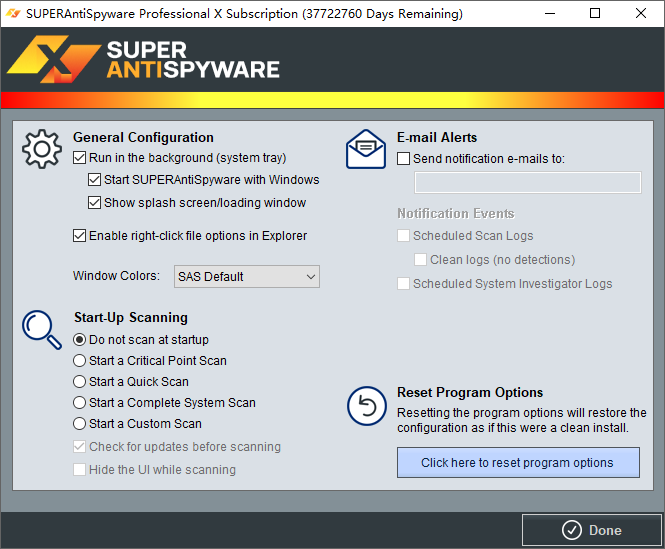The image size is (665, 549).
Task: Toggle Show splash screen/loading window
Action: [x=94, y=203]
